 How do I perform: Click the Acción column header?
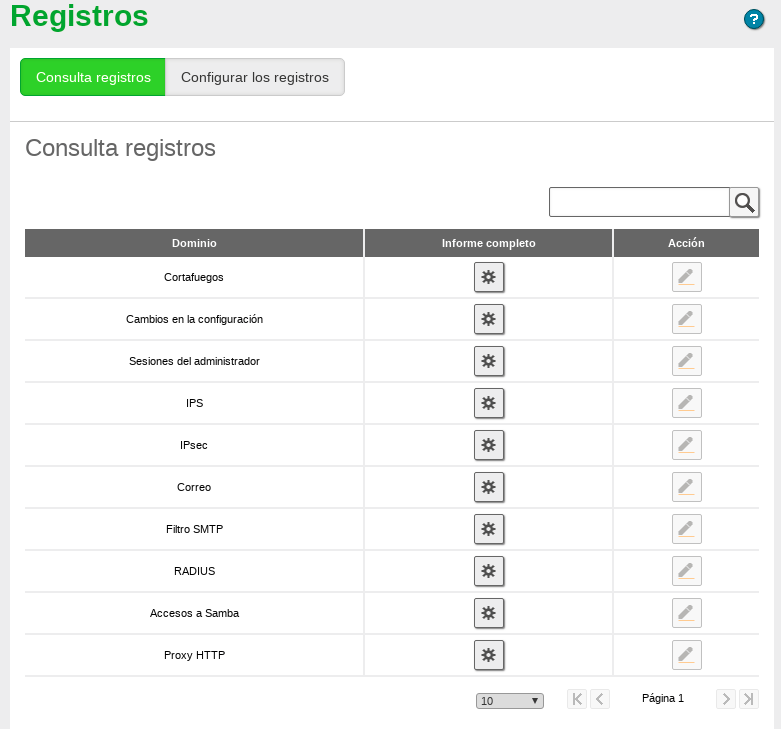pos(686,243)
